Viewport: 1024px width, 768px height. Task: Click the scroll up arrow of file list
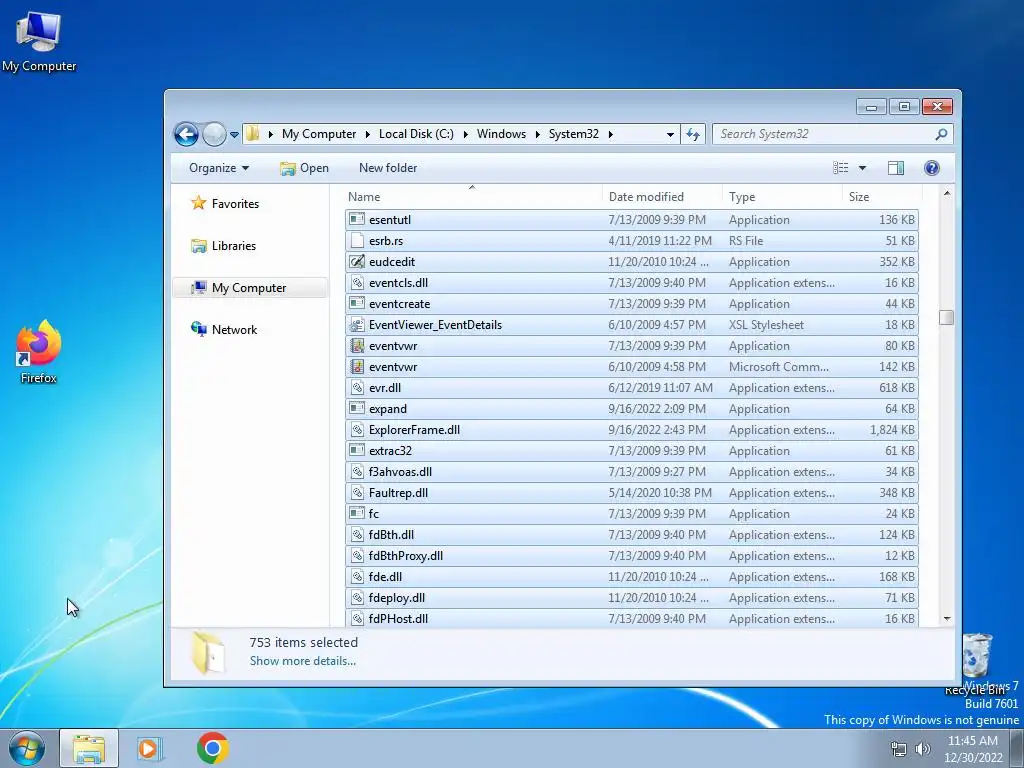(947, 194)
